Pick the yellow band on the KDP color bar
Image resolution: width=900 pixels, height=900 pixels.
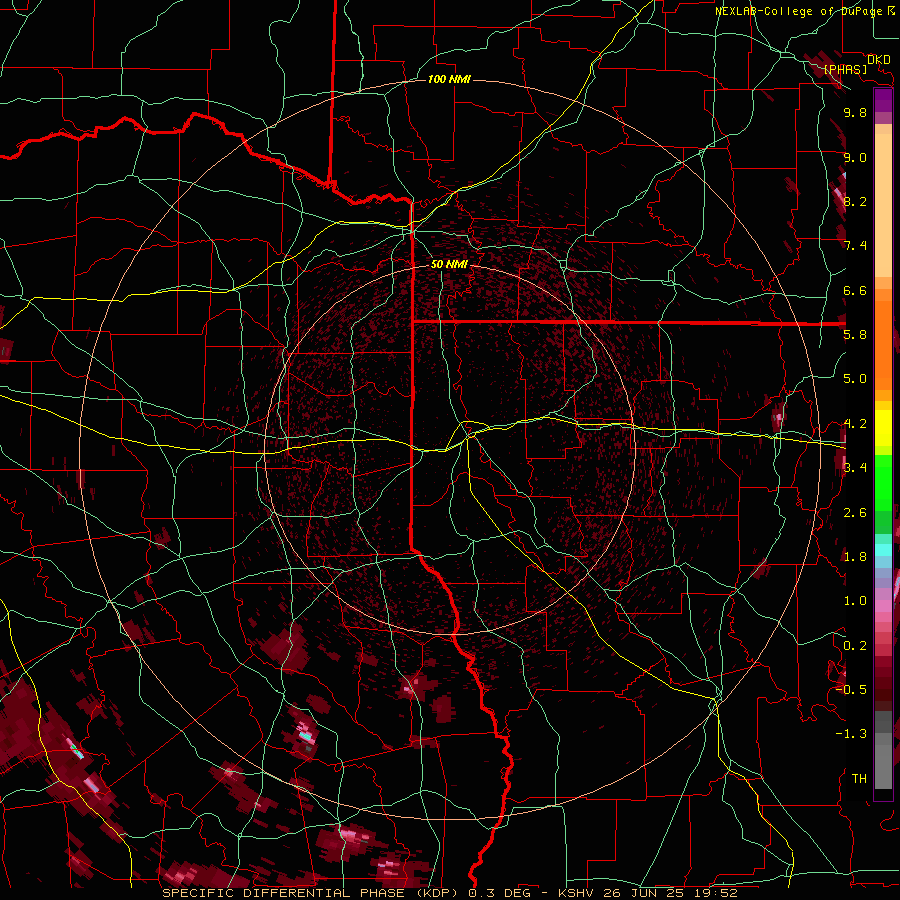coord(883,428)
